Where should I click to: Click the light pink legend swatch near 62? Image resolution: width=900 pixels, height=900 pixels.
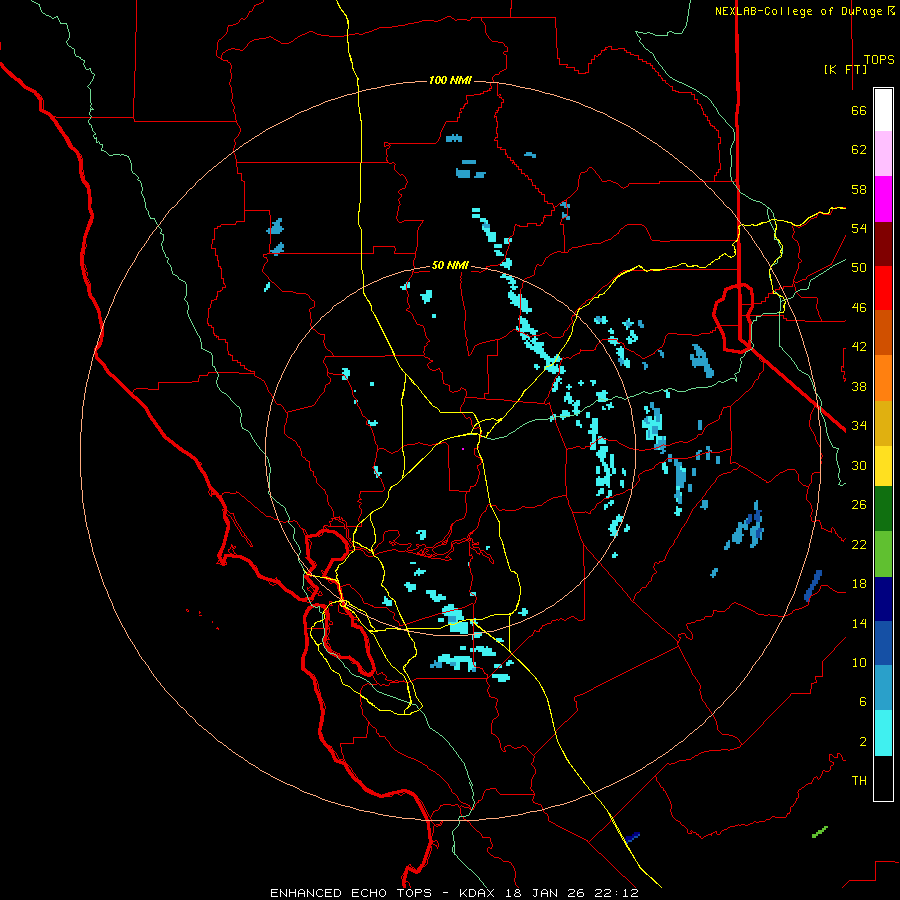(x=883, y=153)
